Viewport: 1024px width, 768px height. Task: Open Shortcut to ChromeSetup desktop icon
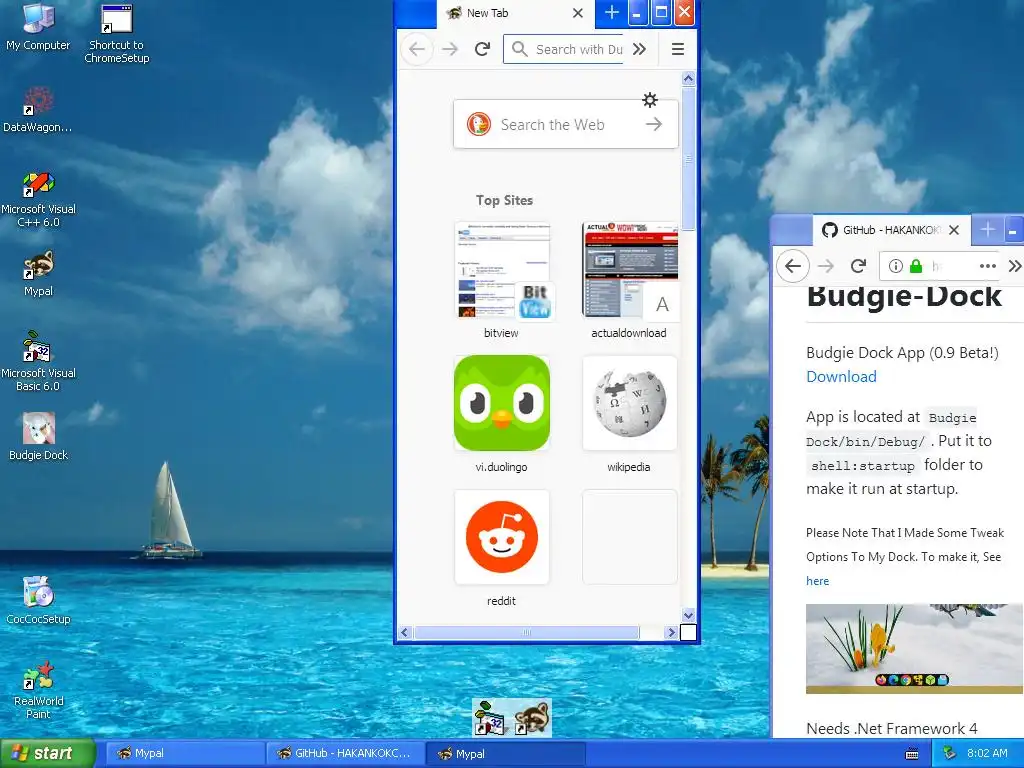[116, 33]
